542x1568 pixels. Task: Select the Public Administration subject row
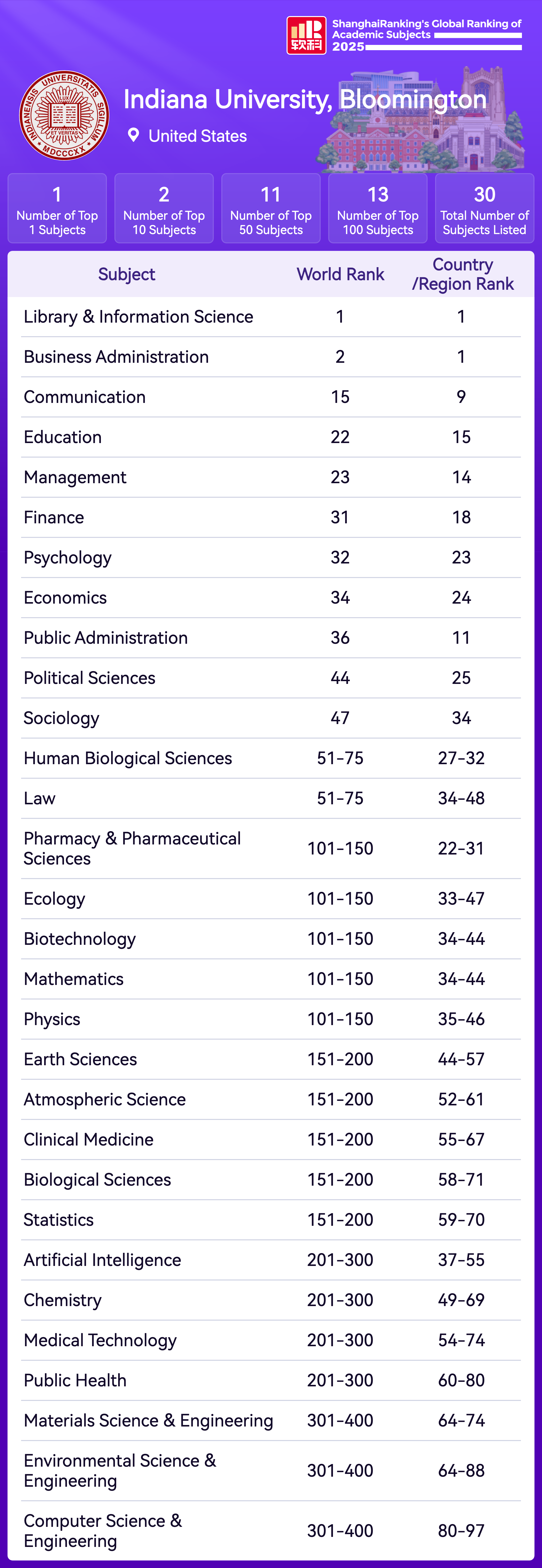click(106, 638)
